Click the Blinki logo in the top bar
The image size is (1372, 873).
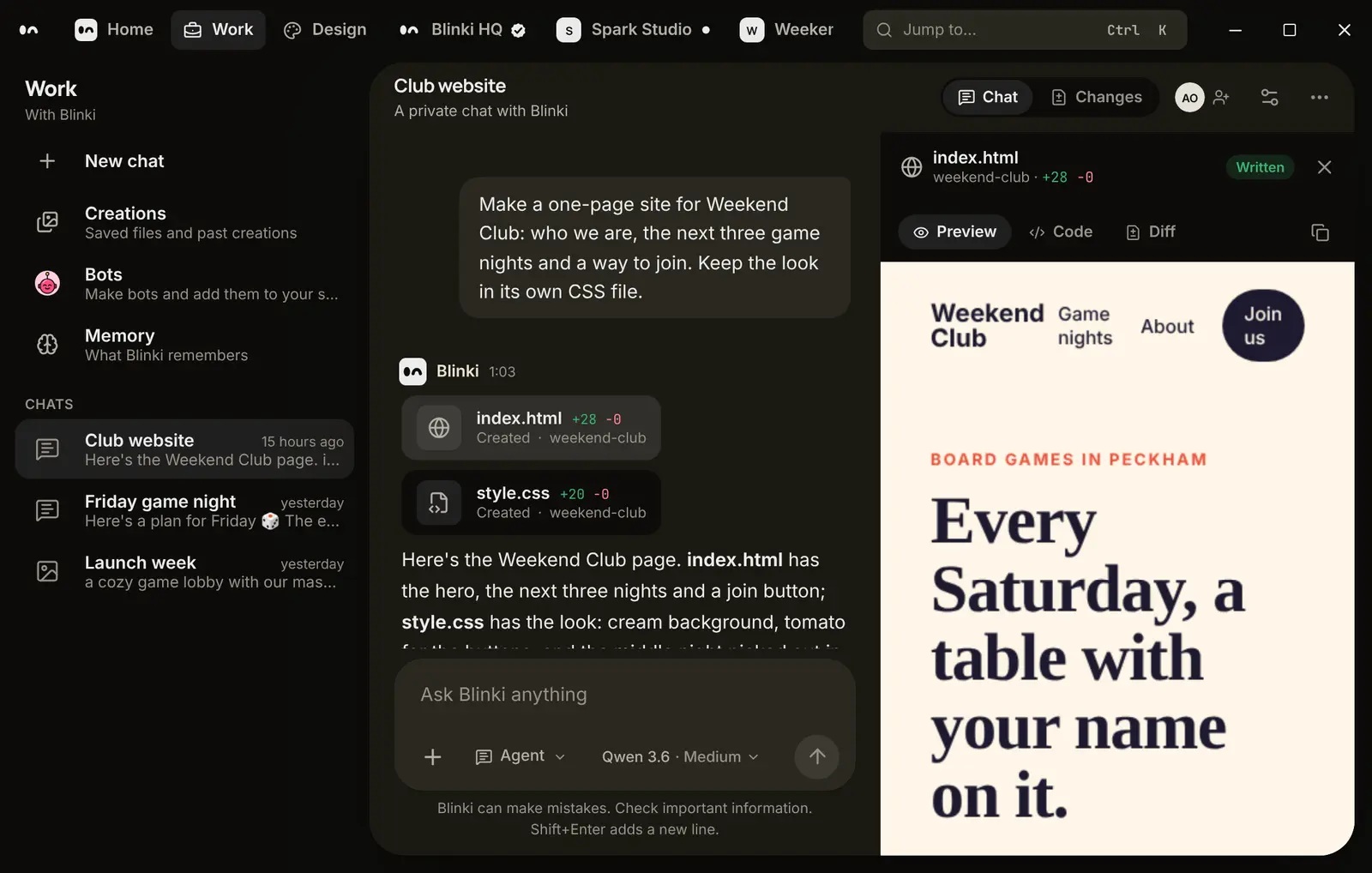pos(28,30)
